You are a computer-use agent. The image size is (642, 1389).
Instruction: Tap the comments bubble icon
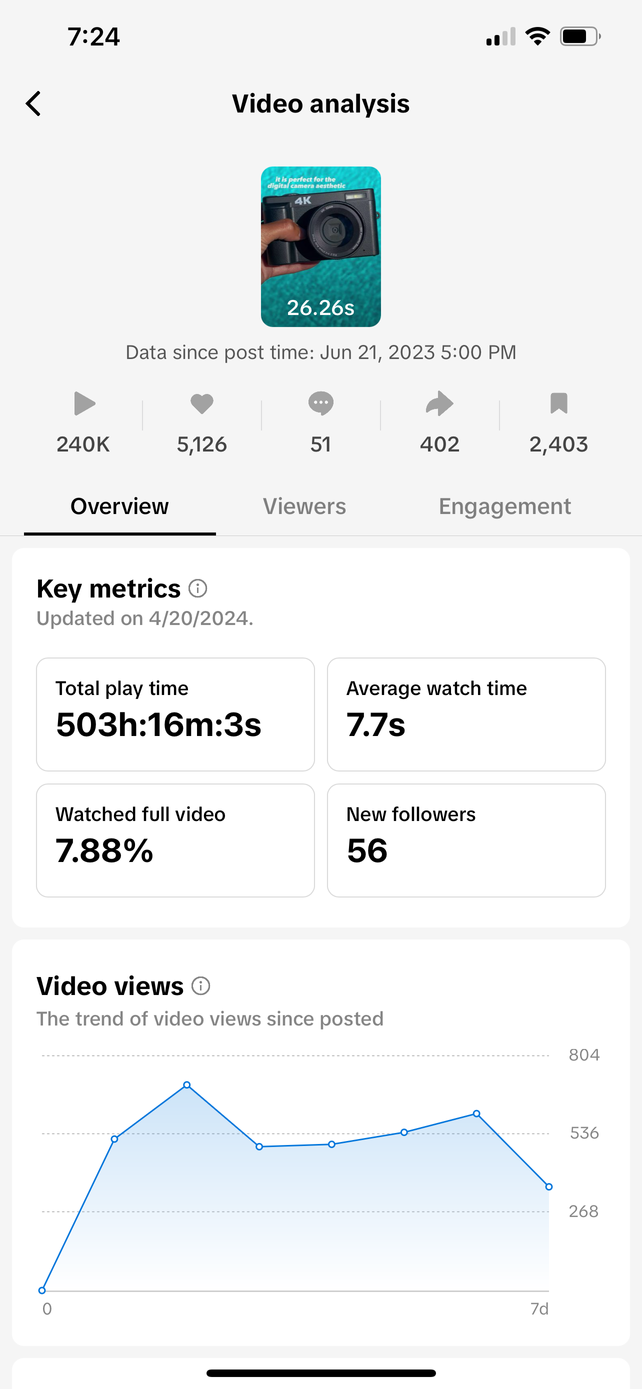[321, 404]
